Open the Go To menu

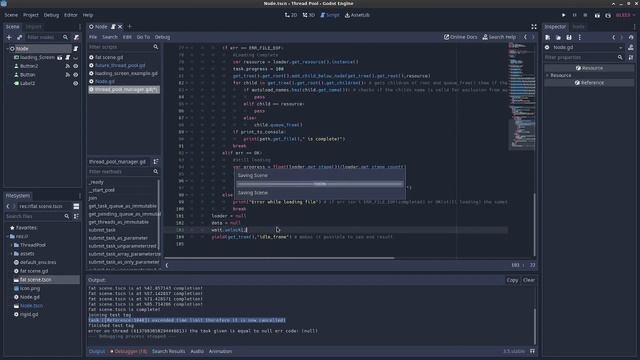(x=143, y=37)
